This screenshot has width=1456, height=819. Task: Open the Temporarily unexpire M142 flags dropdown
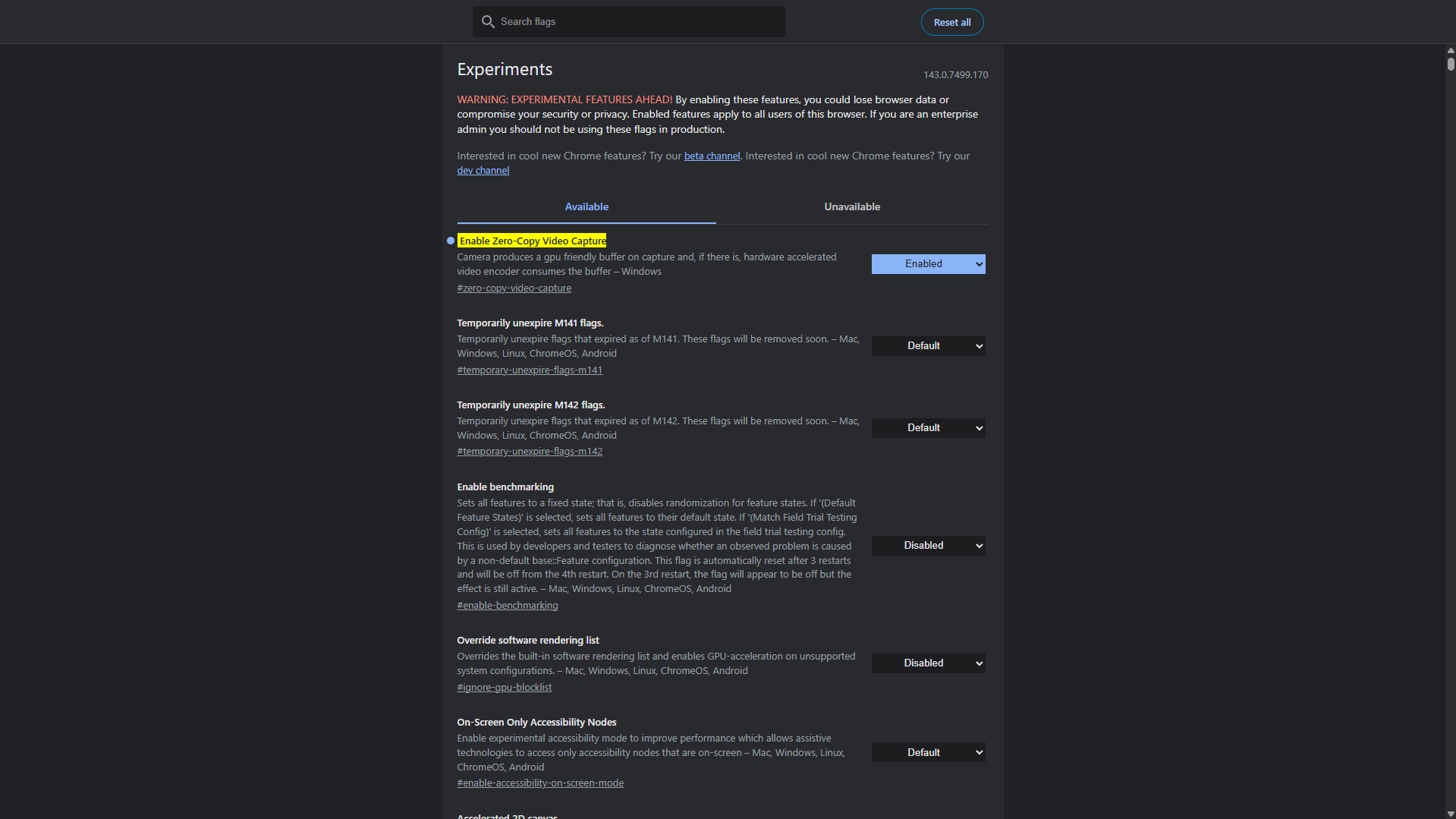928,427
